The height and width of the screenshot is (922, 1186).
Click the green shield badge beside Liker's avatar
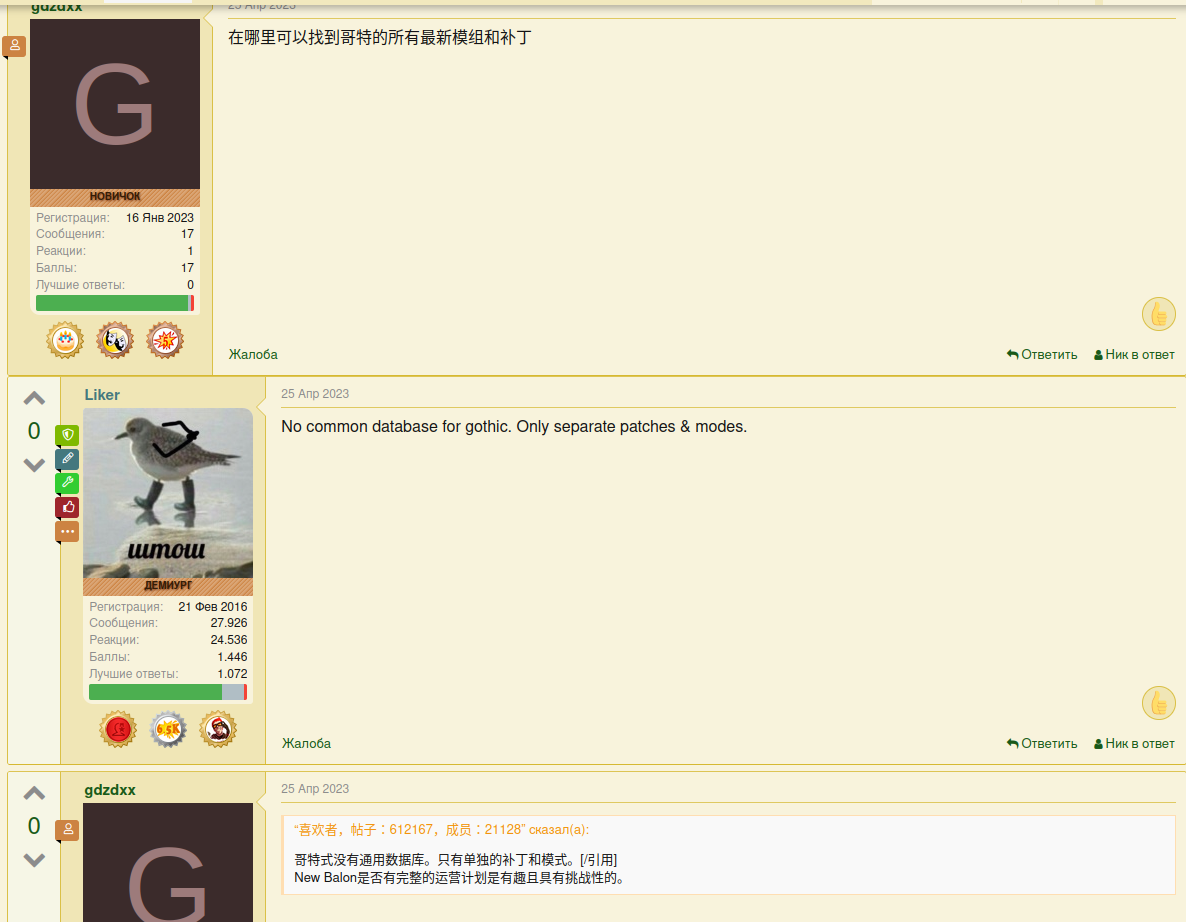pos(67,435)
